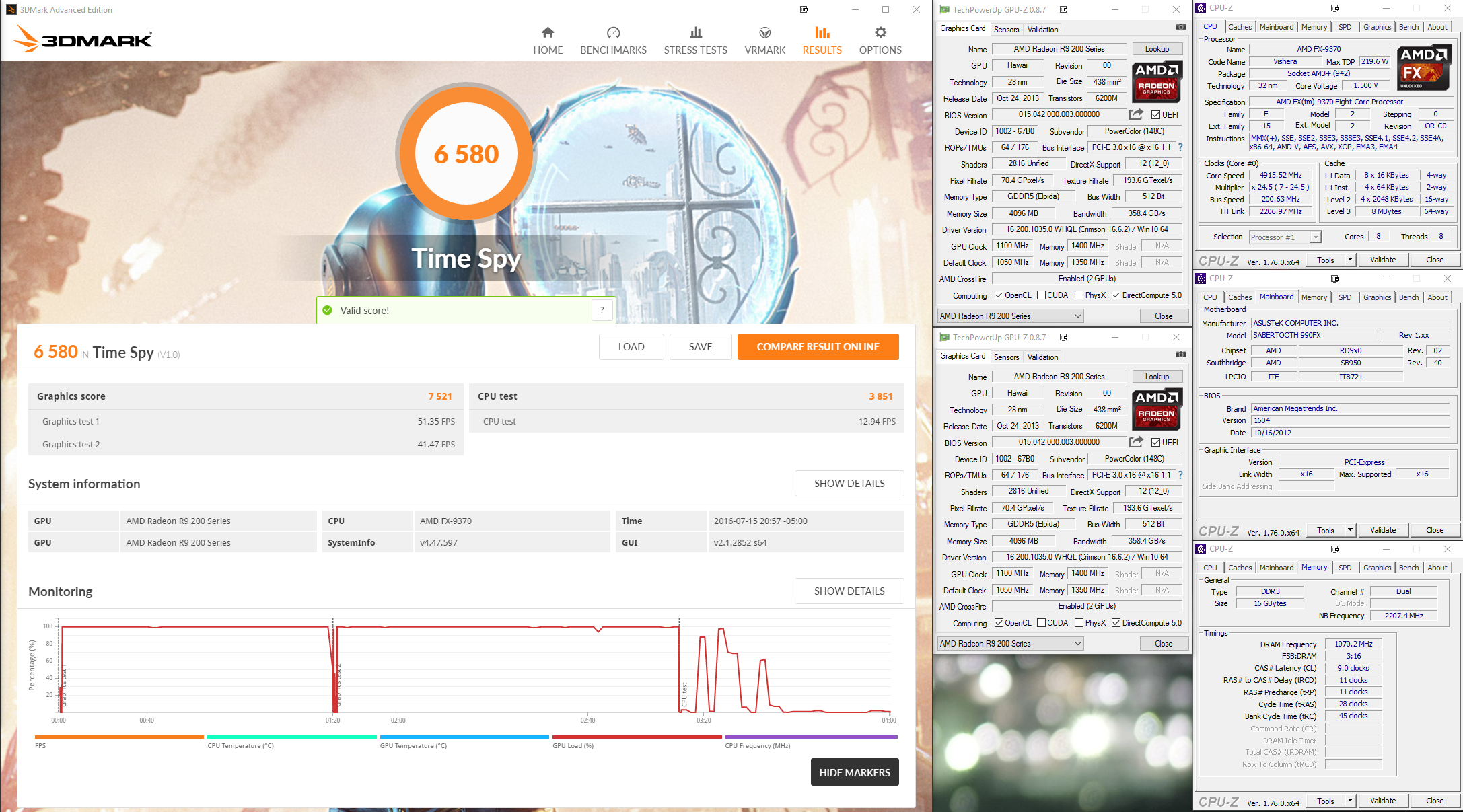Click top GPU-Z title bar app icon

[944, 9]
